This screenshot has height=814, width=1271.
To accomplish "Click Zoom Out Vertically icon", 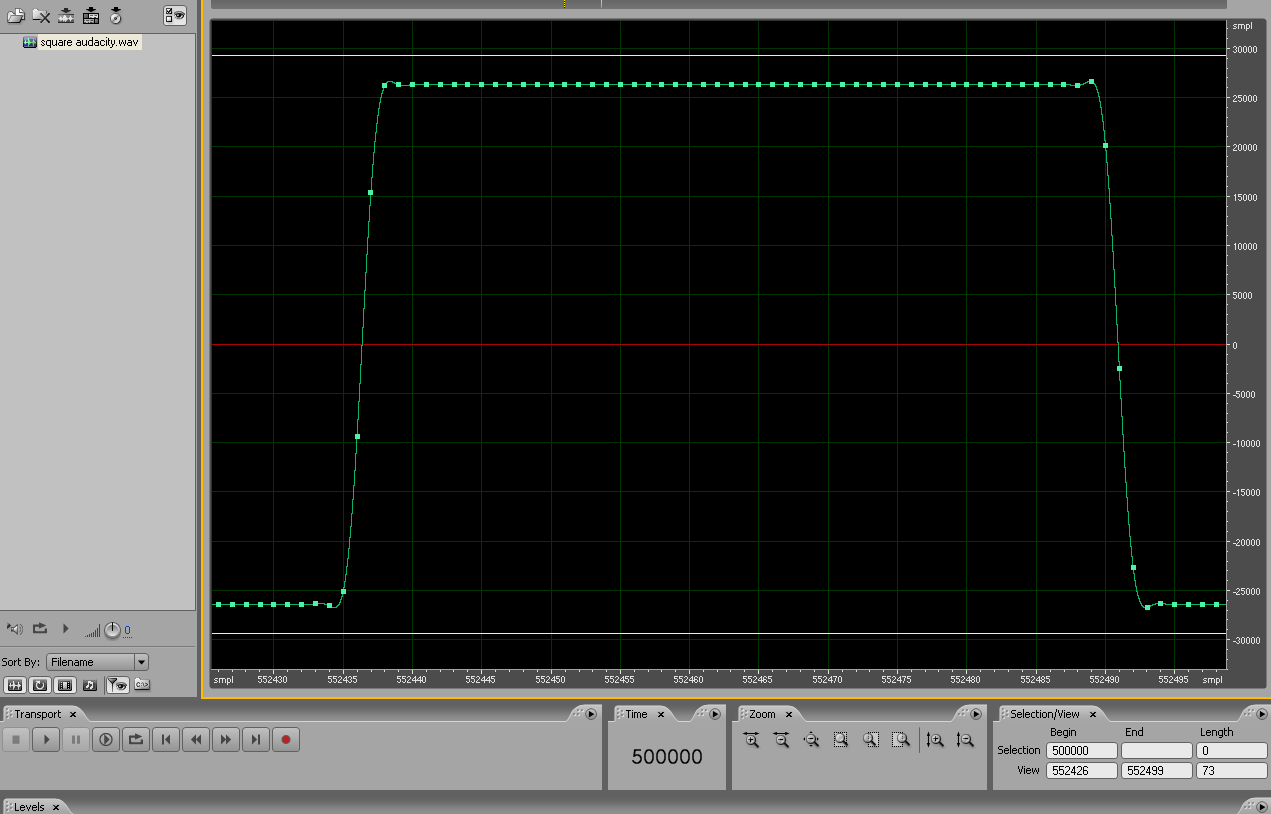I will (x=965, y=740).
